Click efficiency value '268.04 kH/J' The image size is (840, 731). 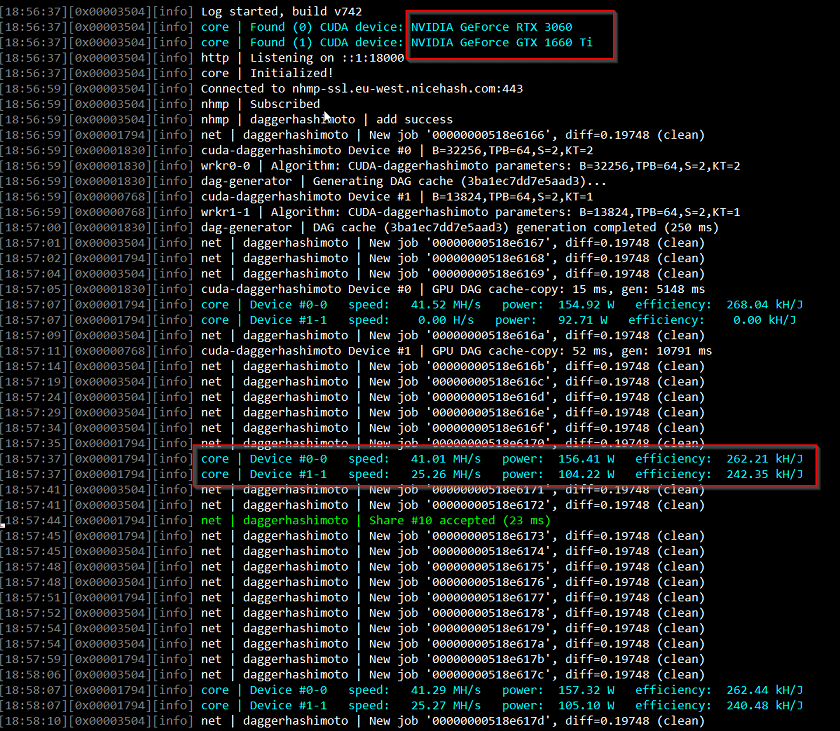[764, 305]
